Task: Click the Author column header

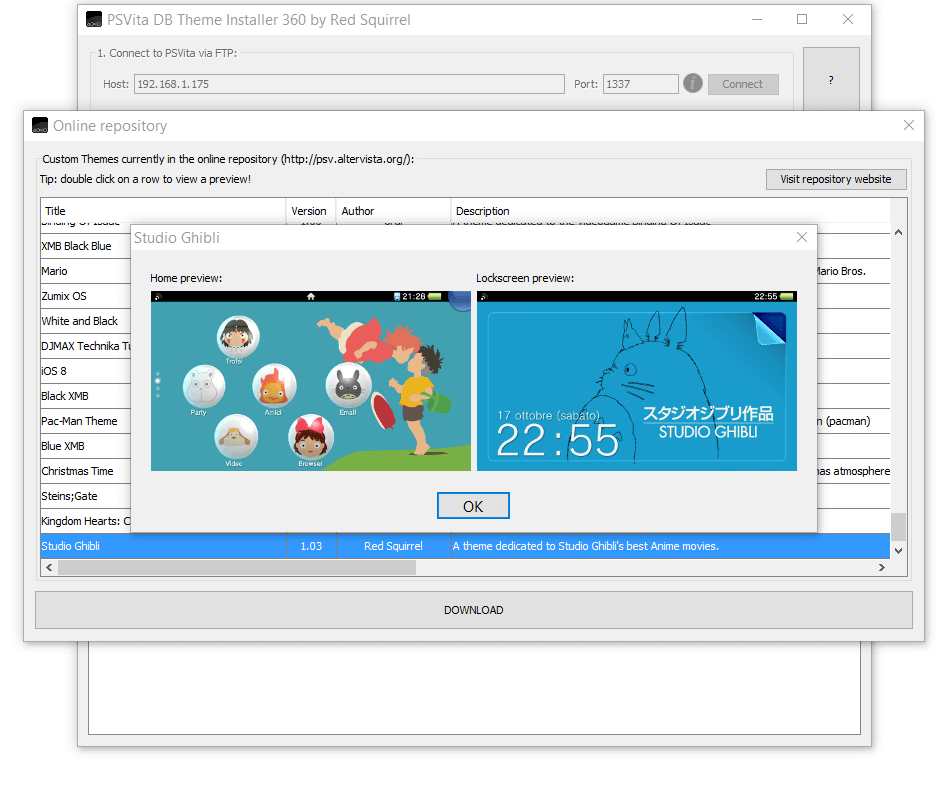Action: point(392,211)
